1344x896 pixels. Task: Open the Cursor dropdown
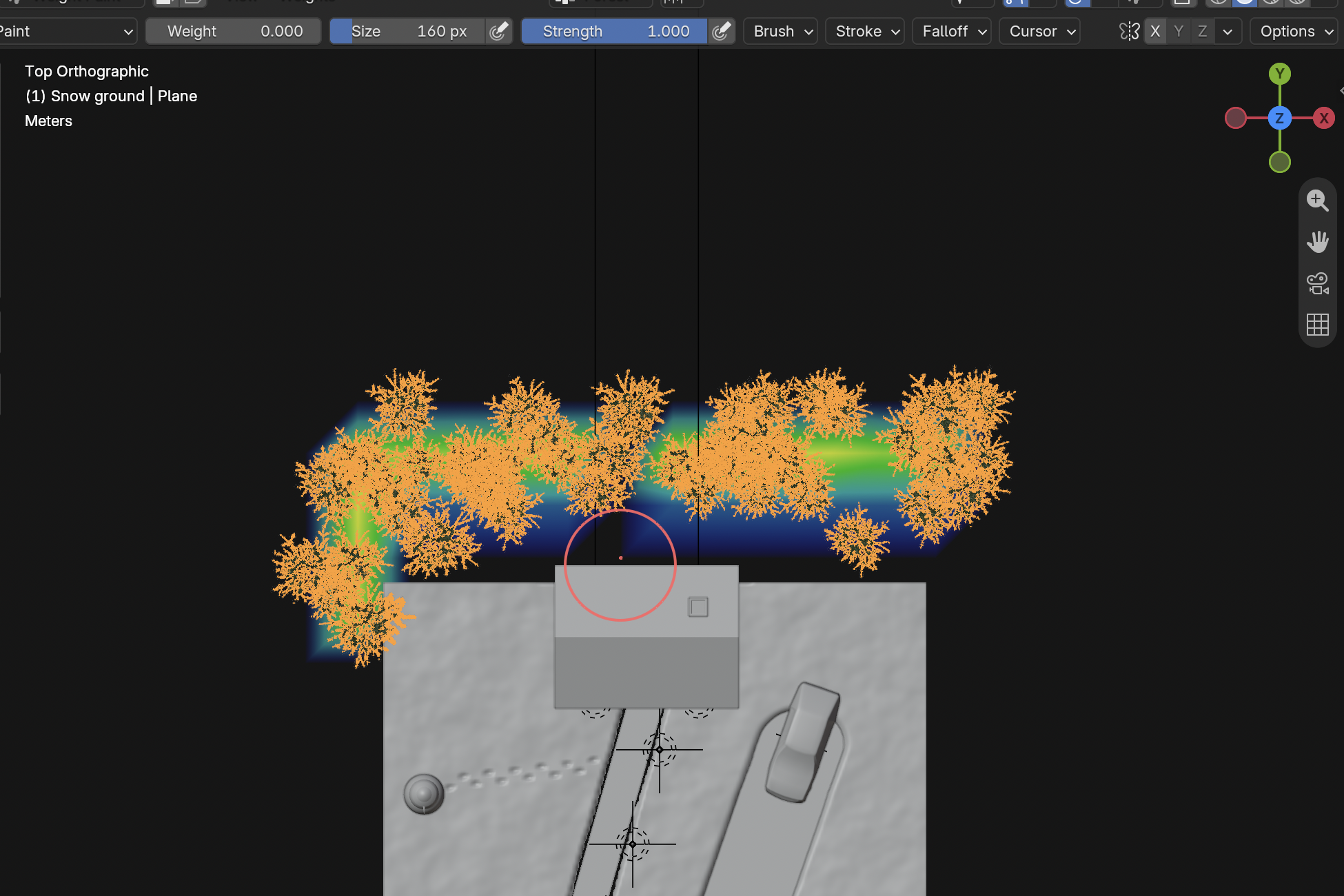pos(1039,32)
